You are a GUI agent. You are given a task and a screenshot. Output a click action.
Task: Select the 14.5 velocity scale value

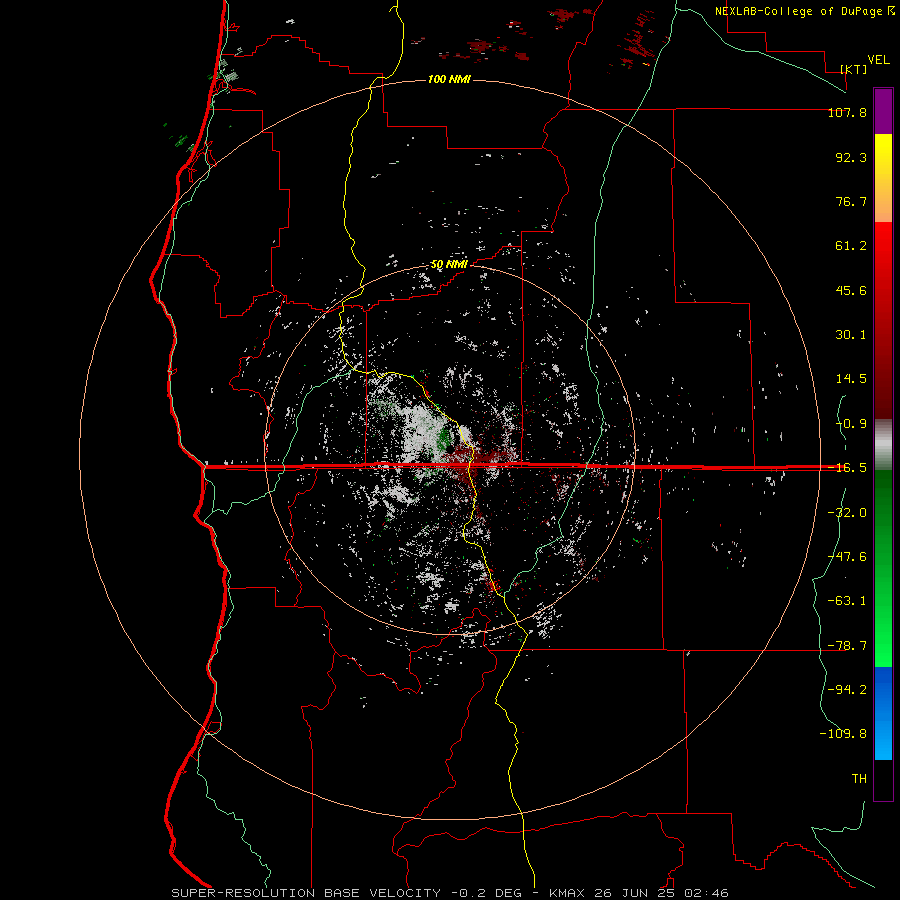(x=851, y=379)
